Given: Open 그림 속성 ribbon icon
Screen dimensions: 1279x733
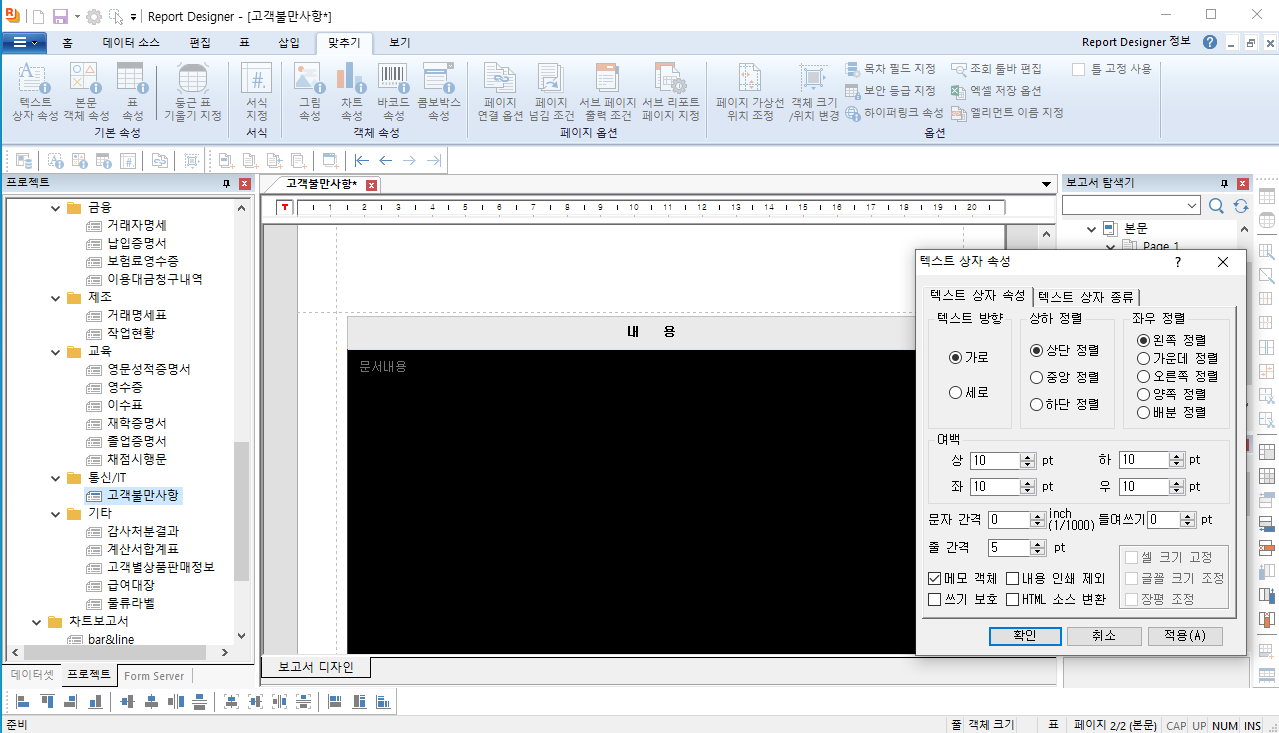Looking at the screenshot, I should click(x=309, y=91).
